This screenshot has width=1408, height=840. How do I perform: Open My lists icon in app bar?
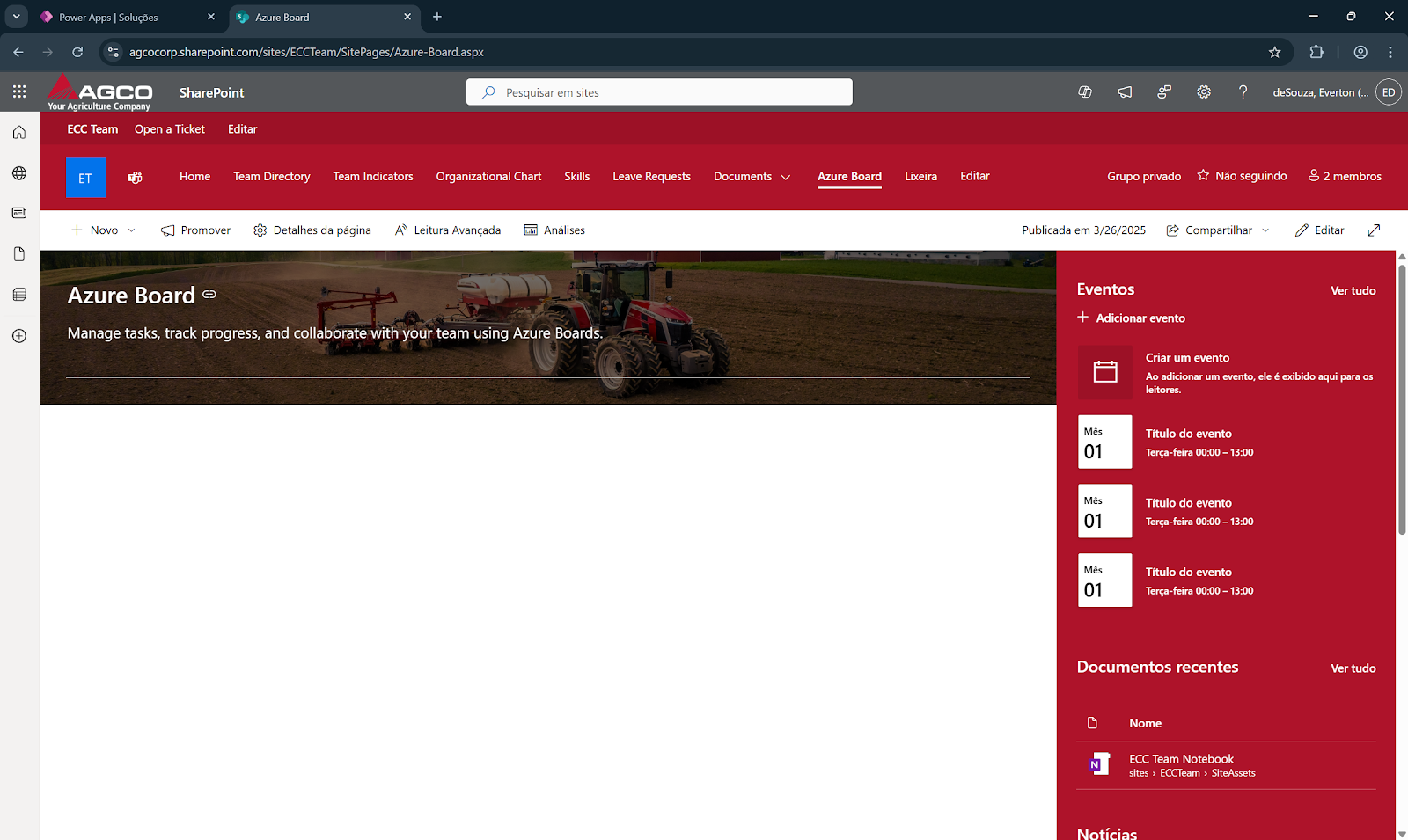(19, 295)
